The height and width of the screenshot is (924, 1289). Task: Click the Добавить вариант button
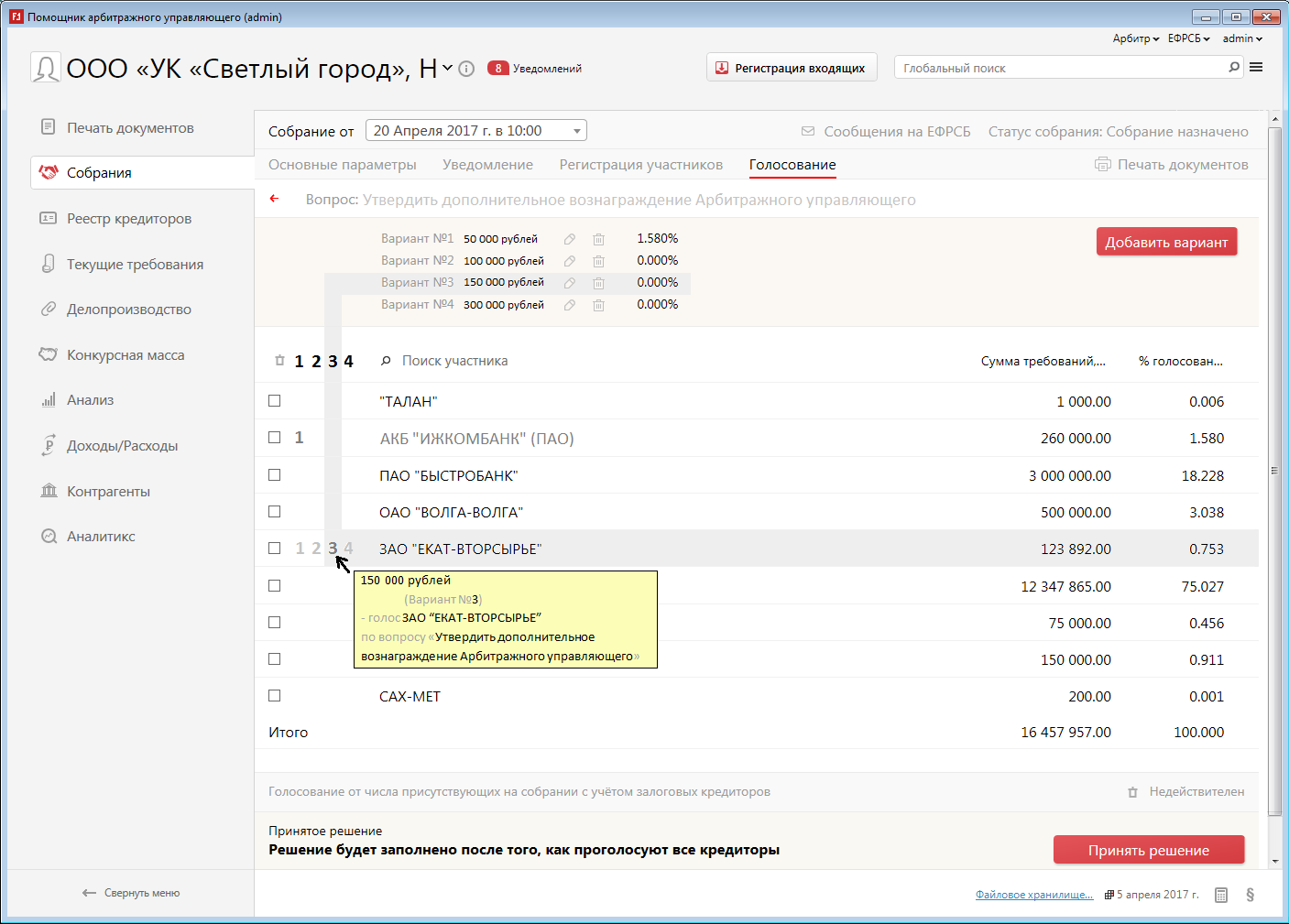(1166, 243)
